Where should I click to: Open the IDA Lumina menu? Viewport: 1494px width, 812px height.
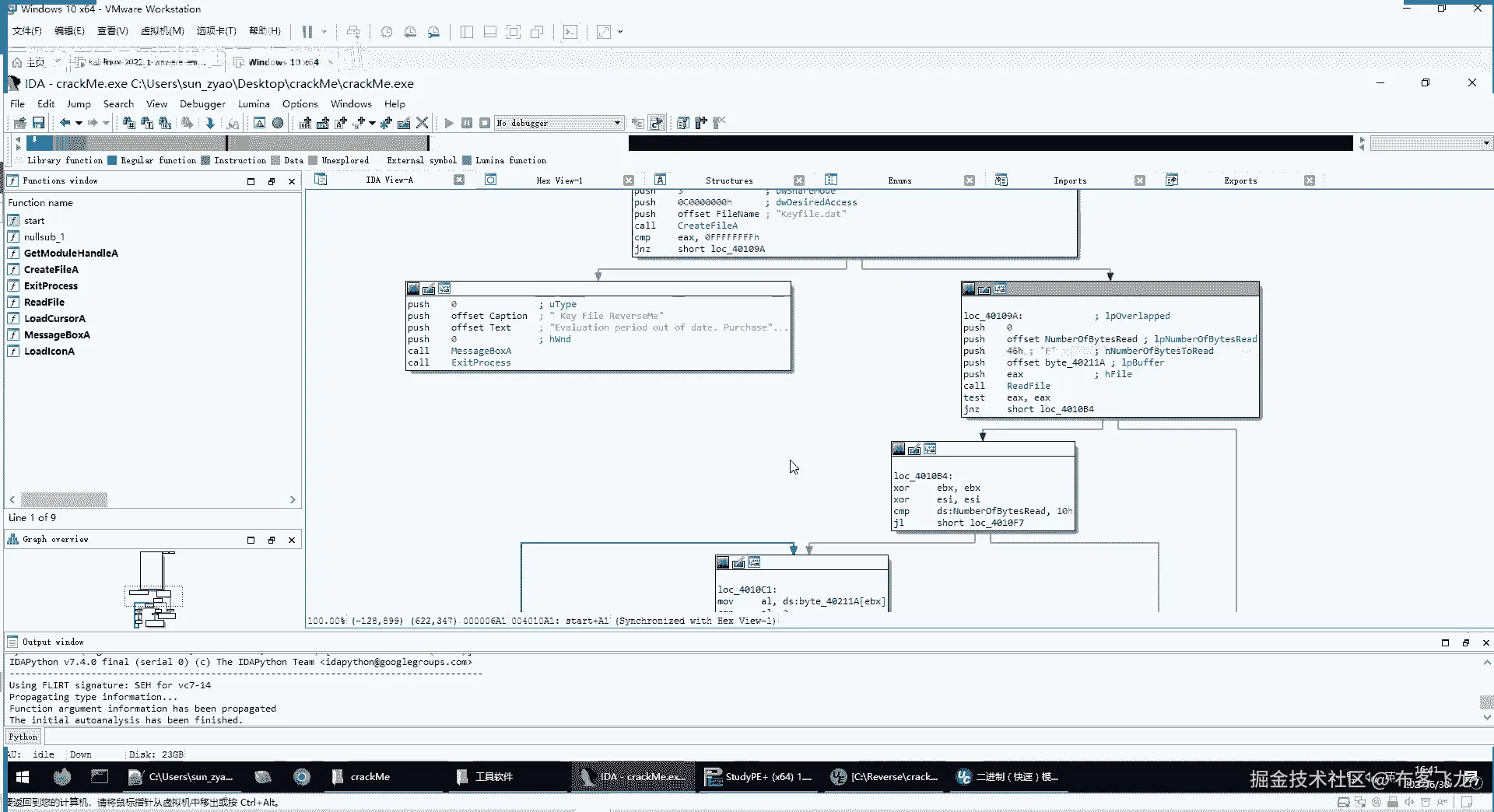point(254,103)
